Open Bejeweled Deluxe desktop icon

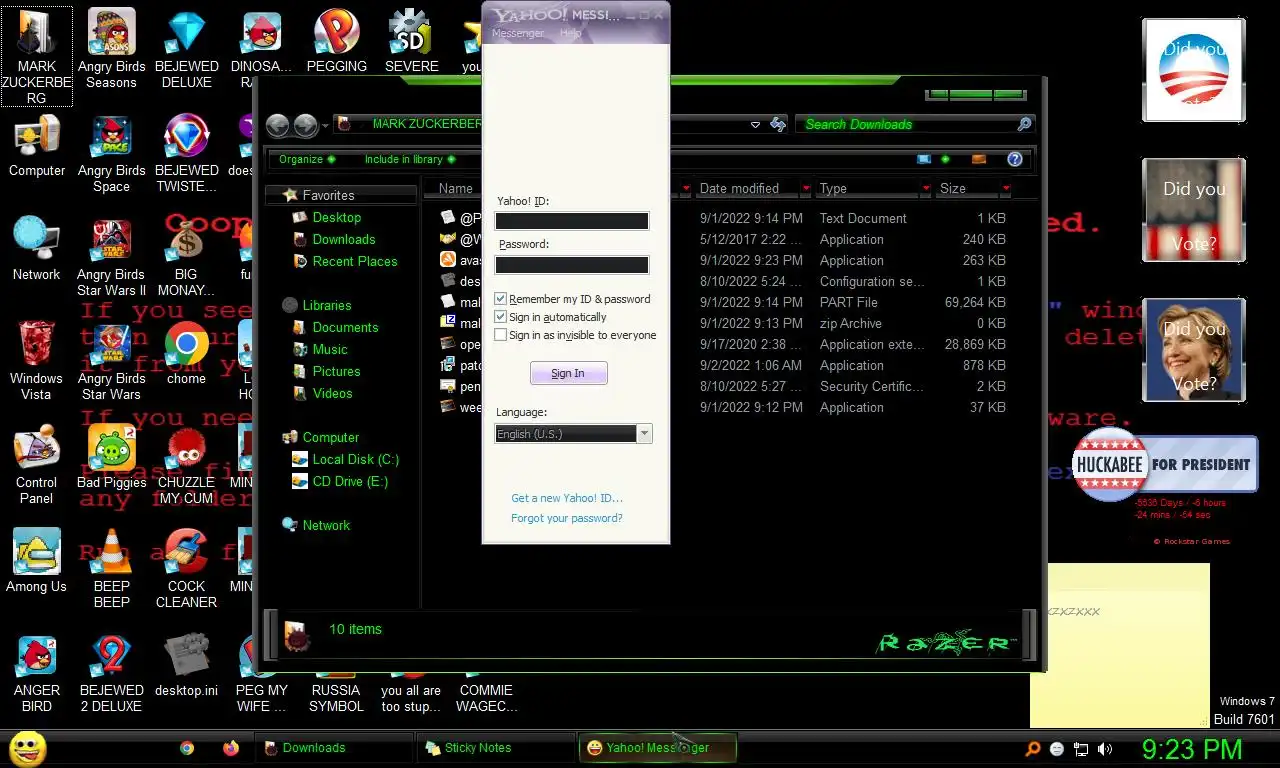click(186, 48)
